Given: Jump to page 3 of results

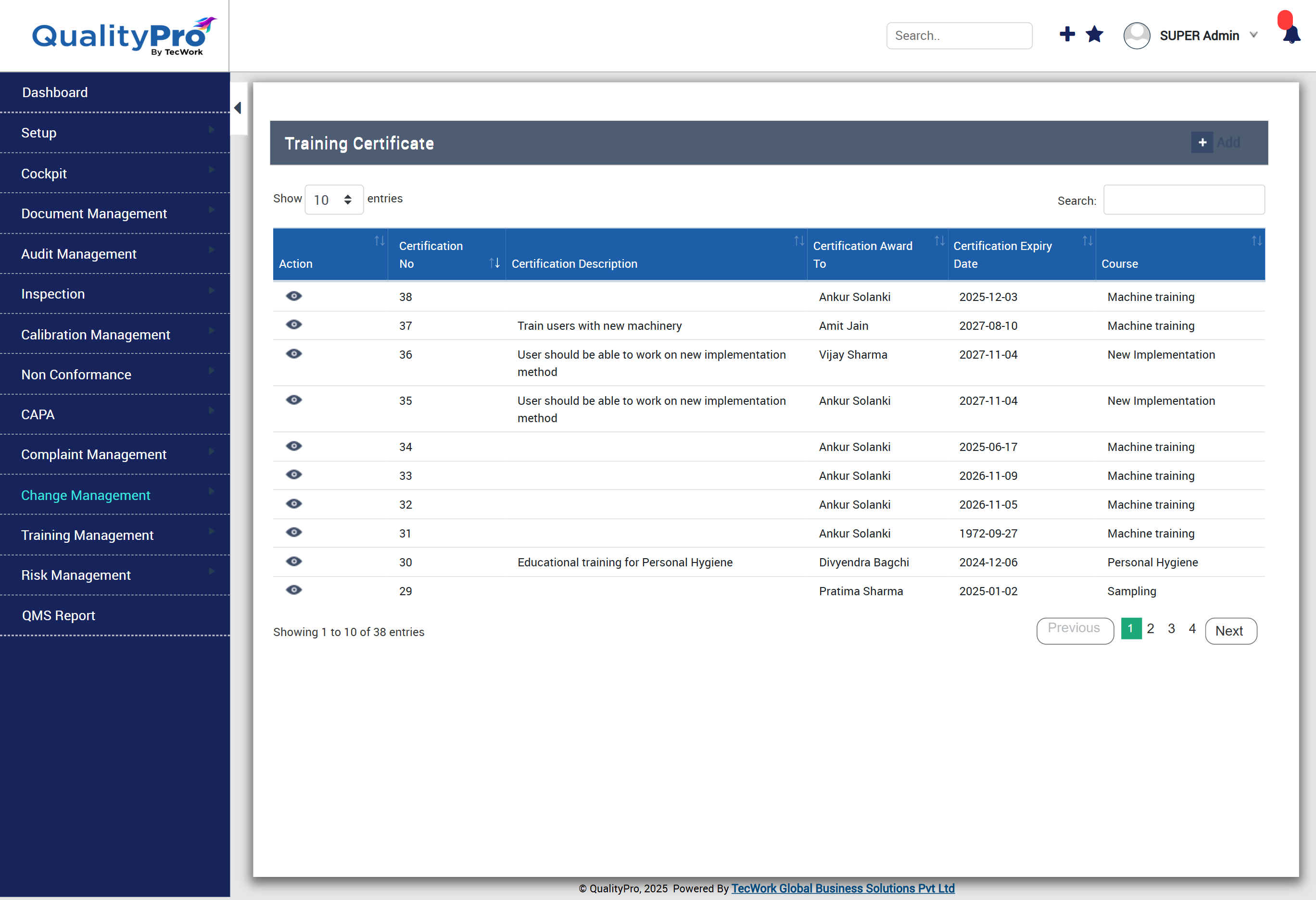Looking at the screenshot, I should click(x=1171, y=629).
